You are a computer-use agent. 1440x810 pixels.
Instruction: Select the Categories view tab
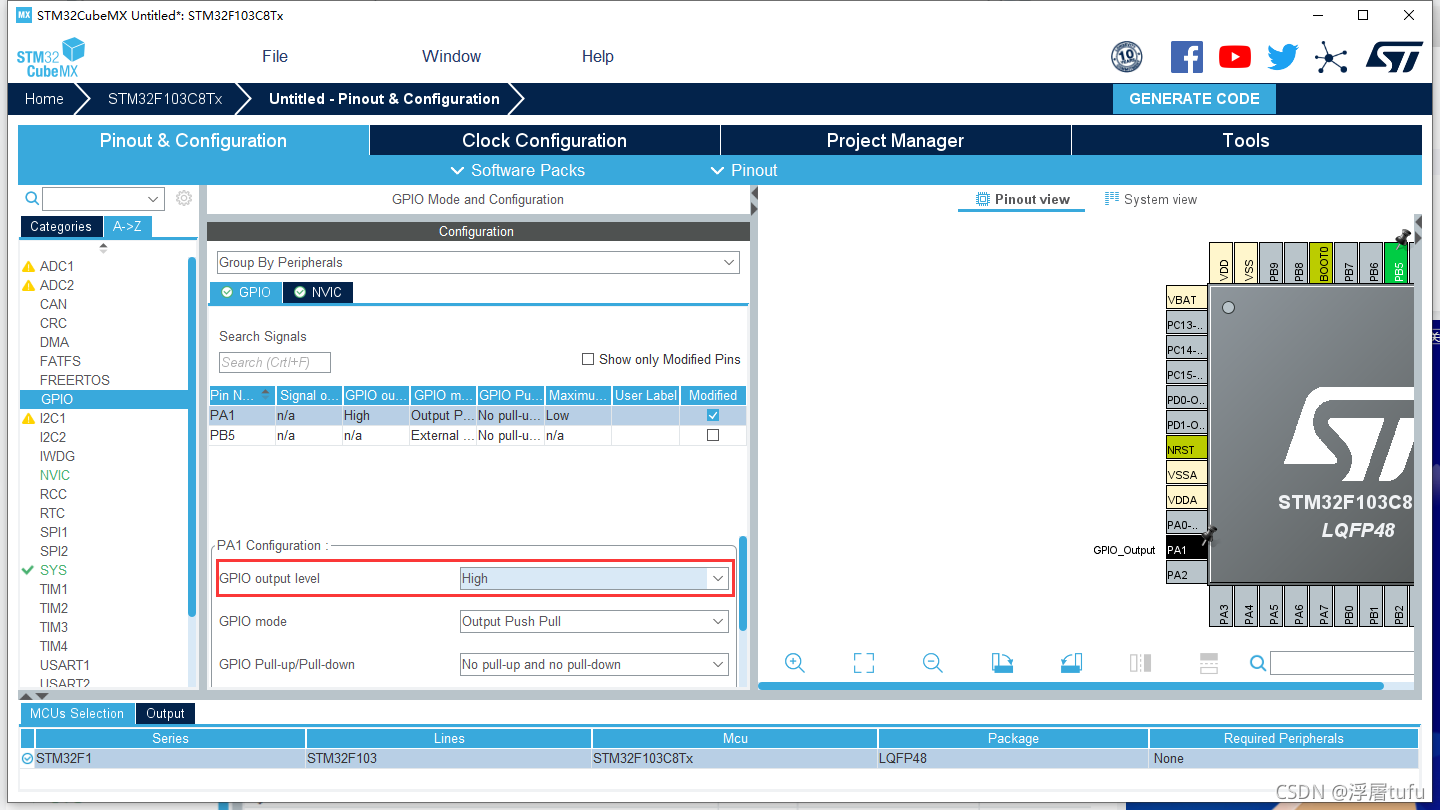tap(60, 226)
